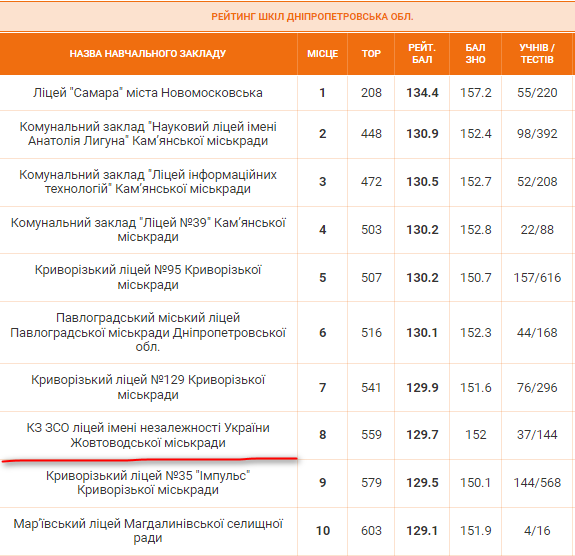The image size is (575, 556).
Task: Click ZNO score '151.6'
Action: tap(476, 388)
